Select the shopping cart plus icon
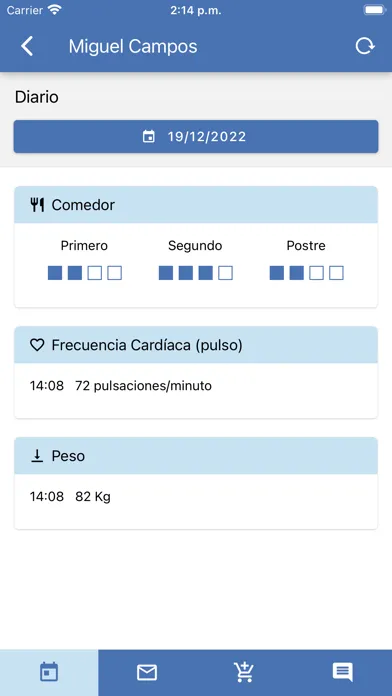Screen dimensions: 392x696 (x=245, y=672)
